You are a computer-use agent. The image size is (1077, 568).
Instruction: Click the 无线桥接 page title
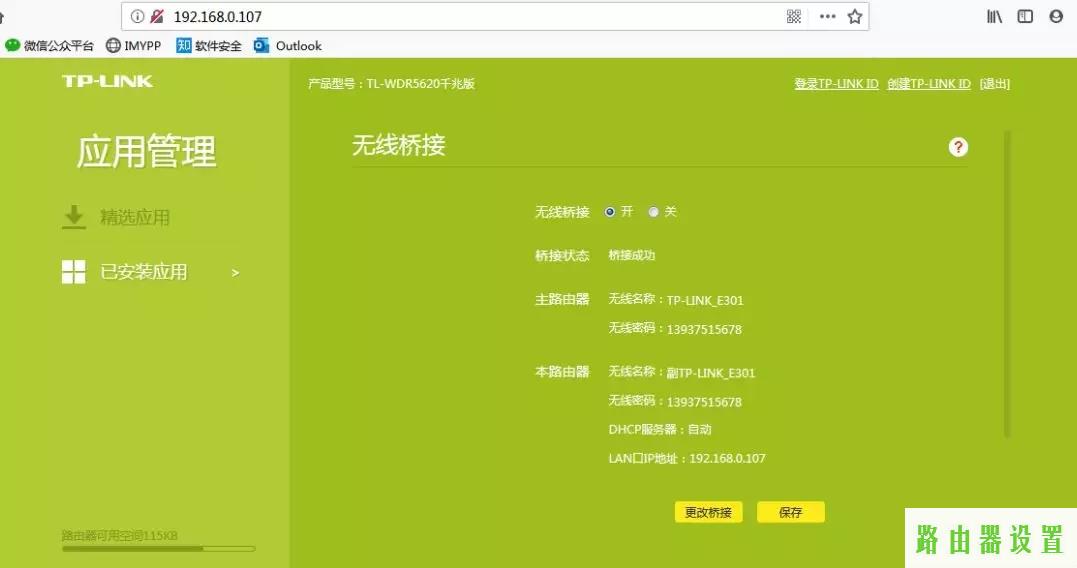[x=399, y=145]
